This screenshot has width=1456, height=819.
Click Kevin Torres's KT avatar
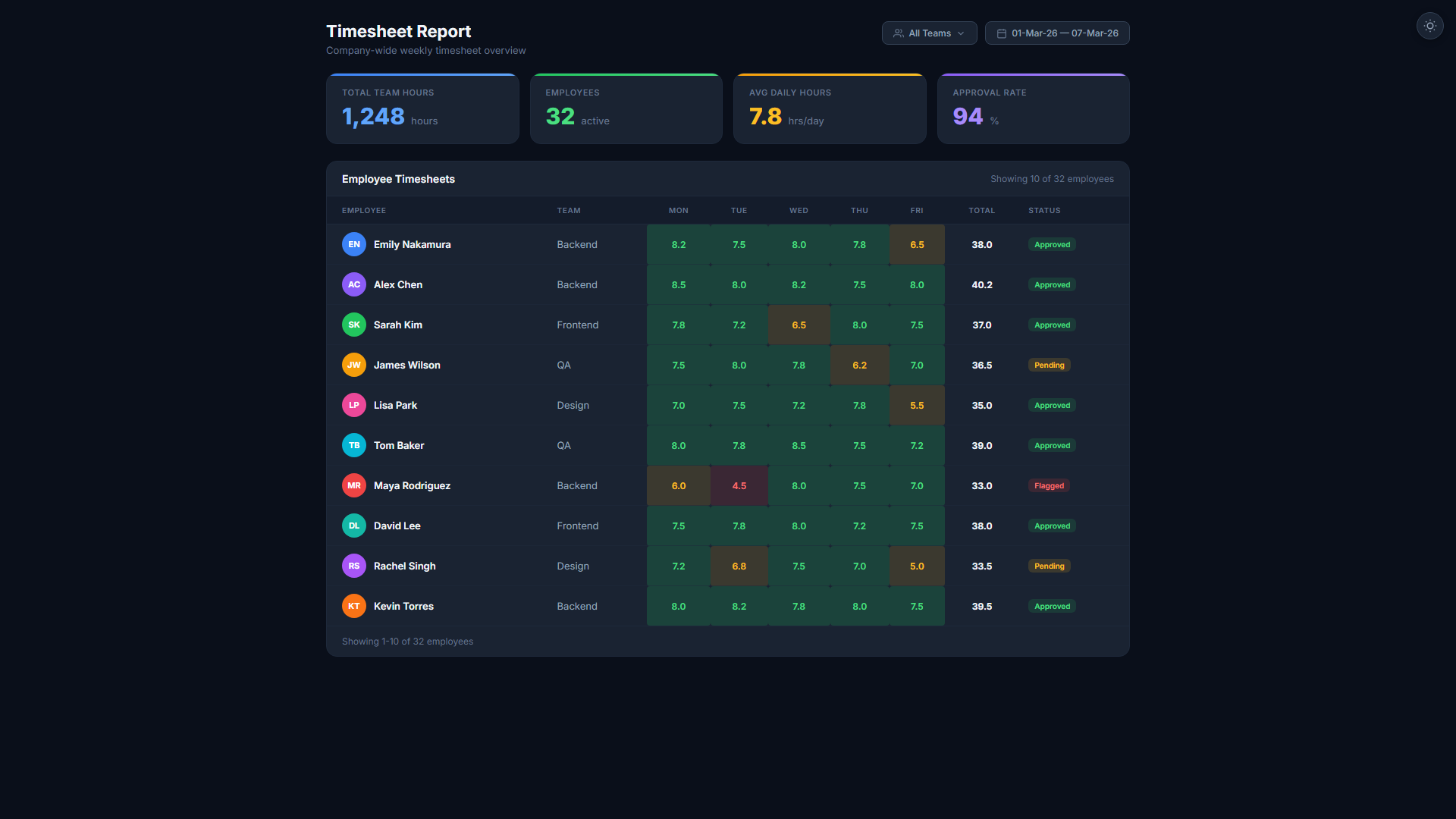[354, 606]
